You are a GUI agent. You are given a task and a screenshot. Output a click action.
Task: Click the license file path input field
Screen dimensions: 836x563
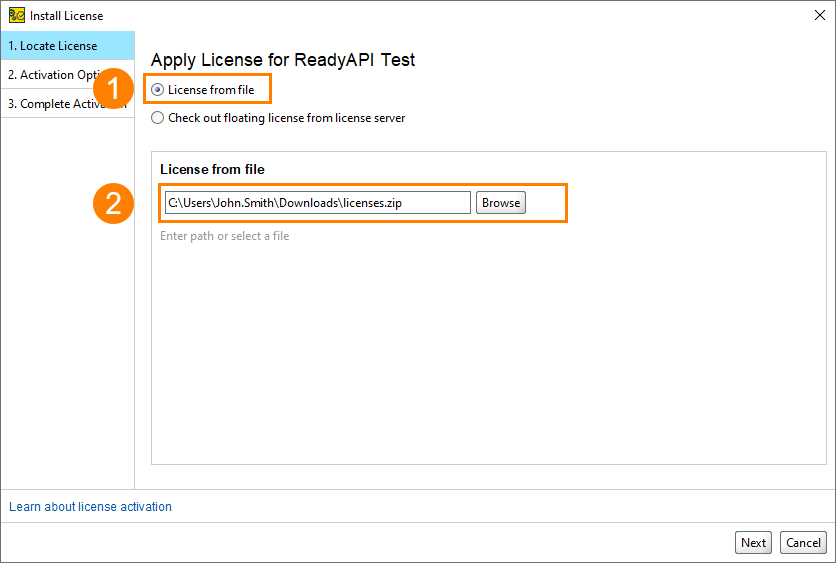pos(318,203)
